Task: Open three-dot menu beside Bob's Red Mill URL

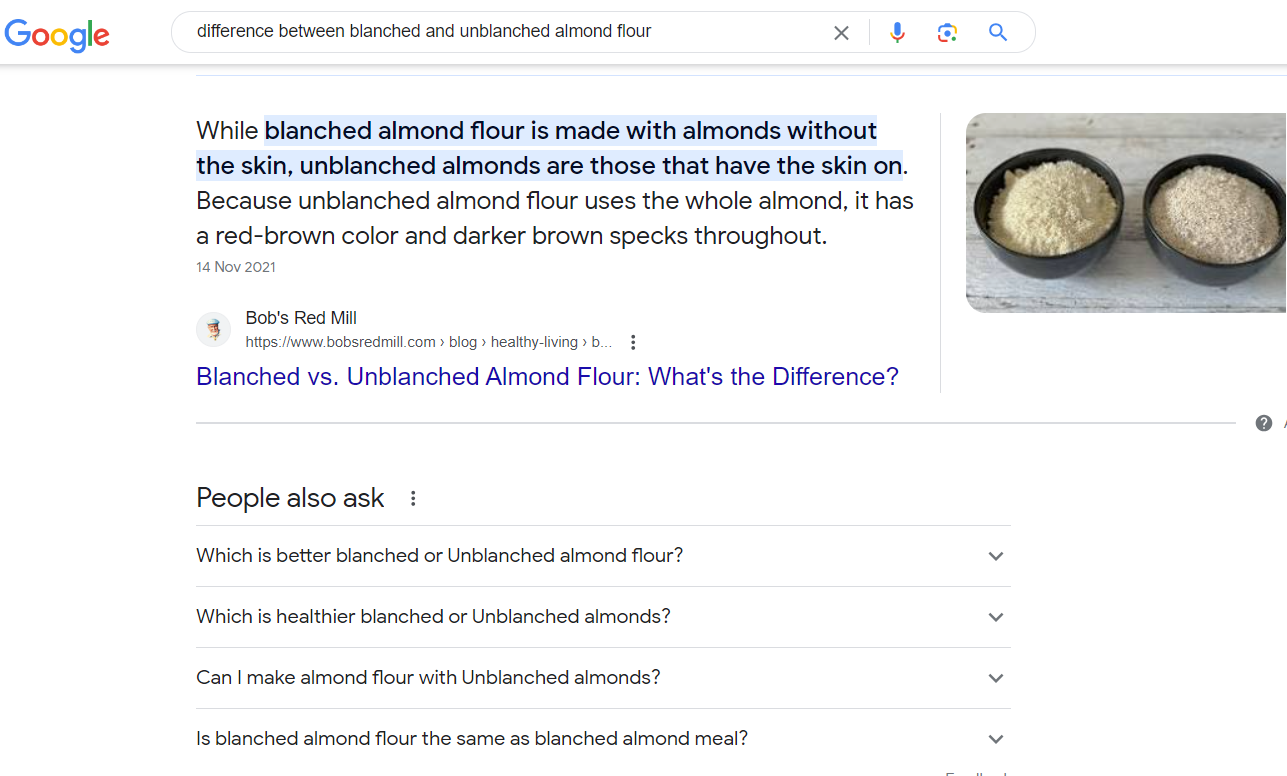Action: pos(633,342)
